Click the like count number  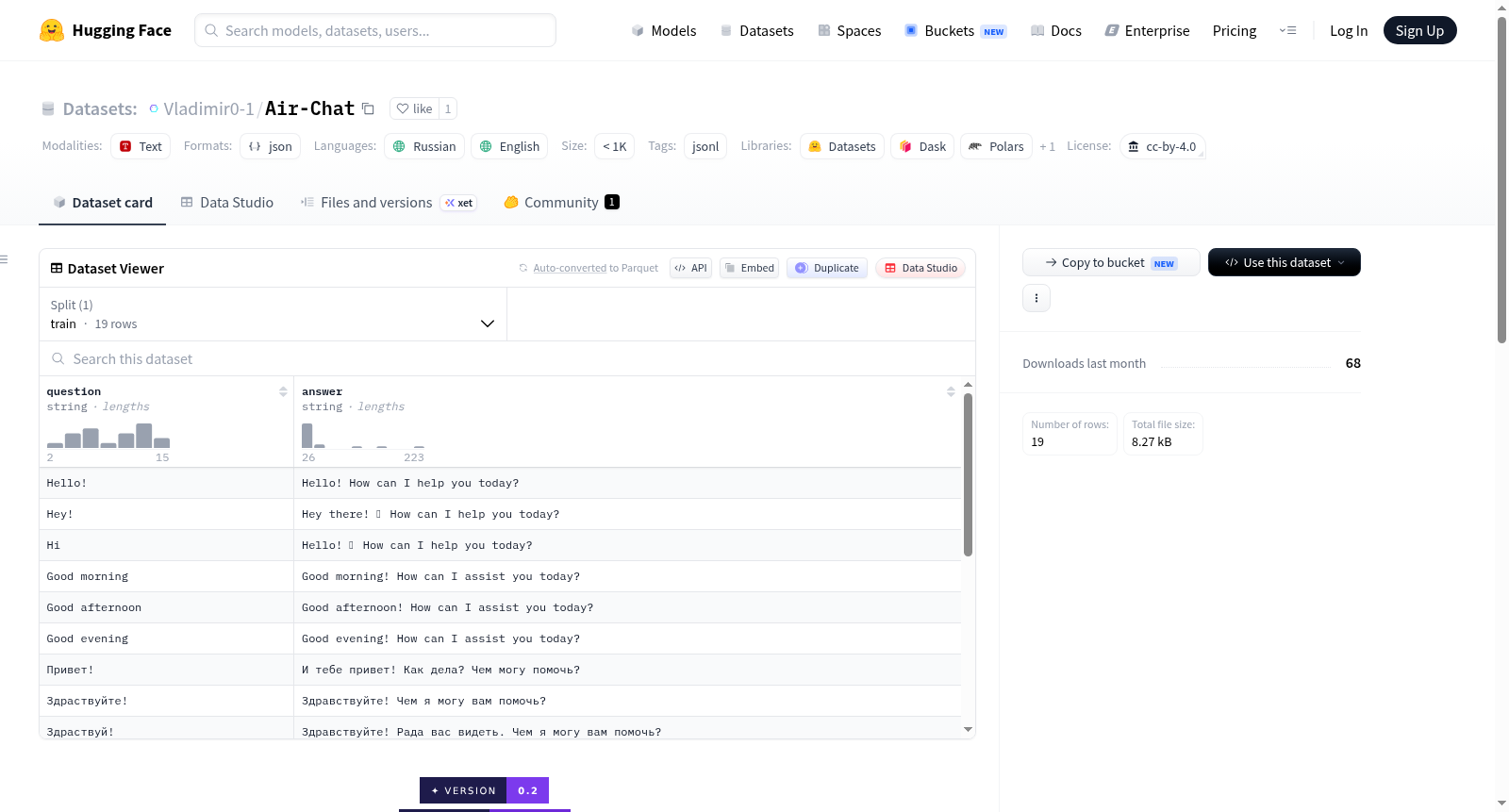pyautogui.click(x=448, y=108)
